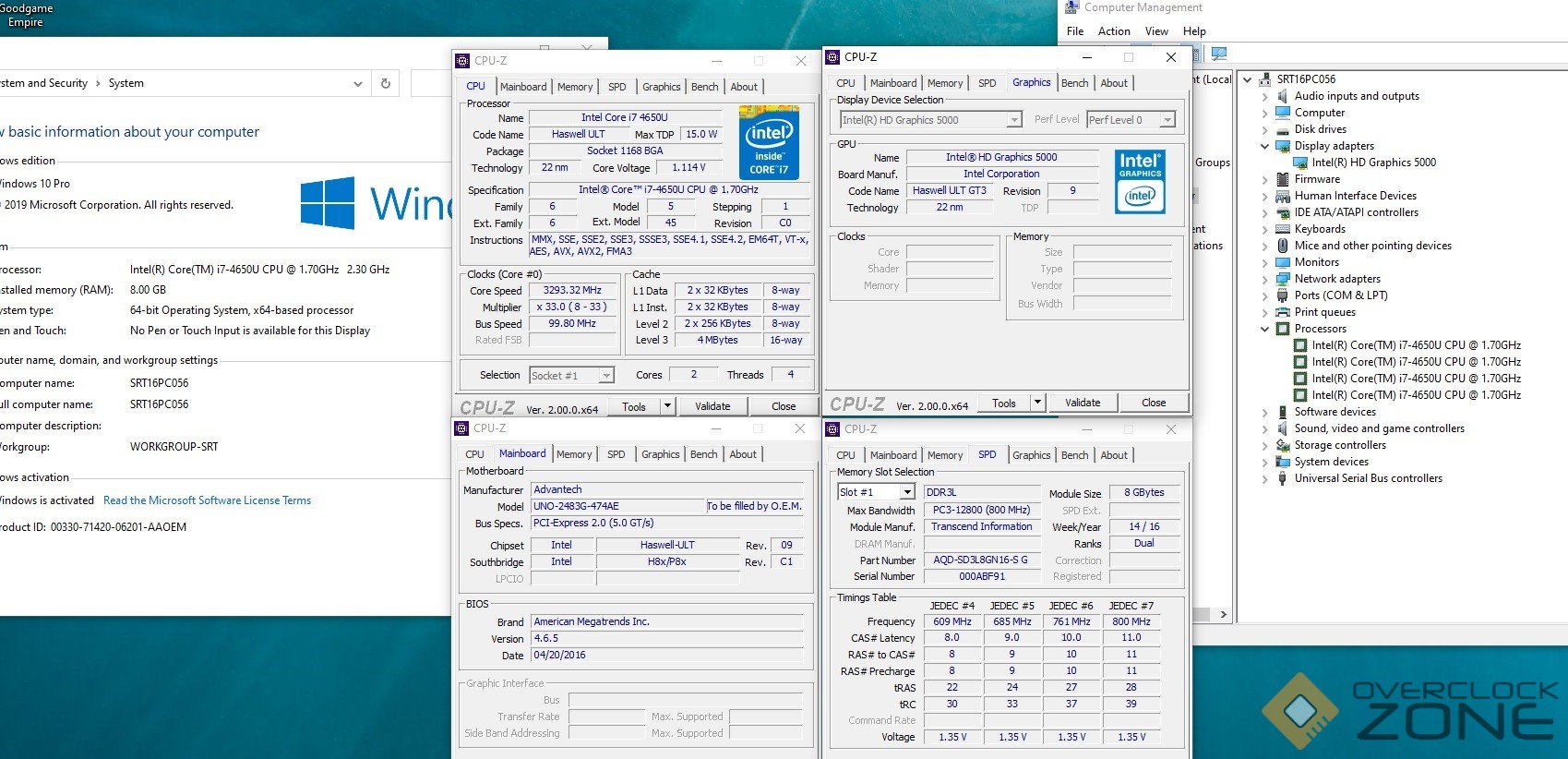Screen dimensions: 1568x759
Task: Select the Intel(R) HD Graphics 5000 device icon
Action: tap(1300, 163)
